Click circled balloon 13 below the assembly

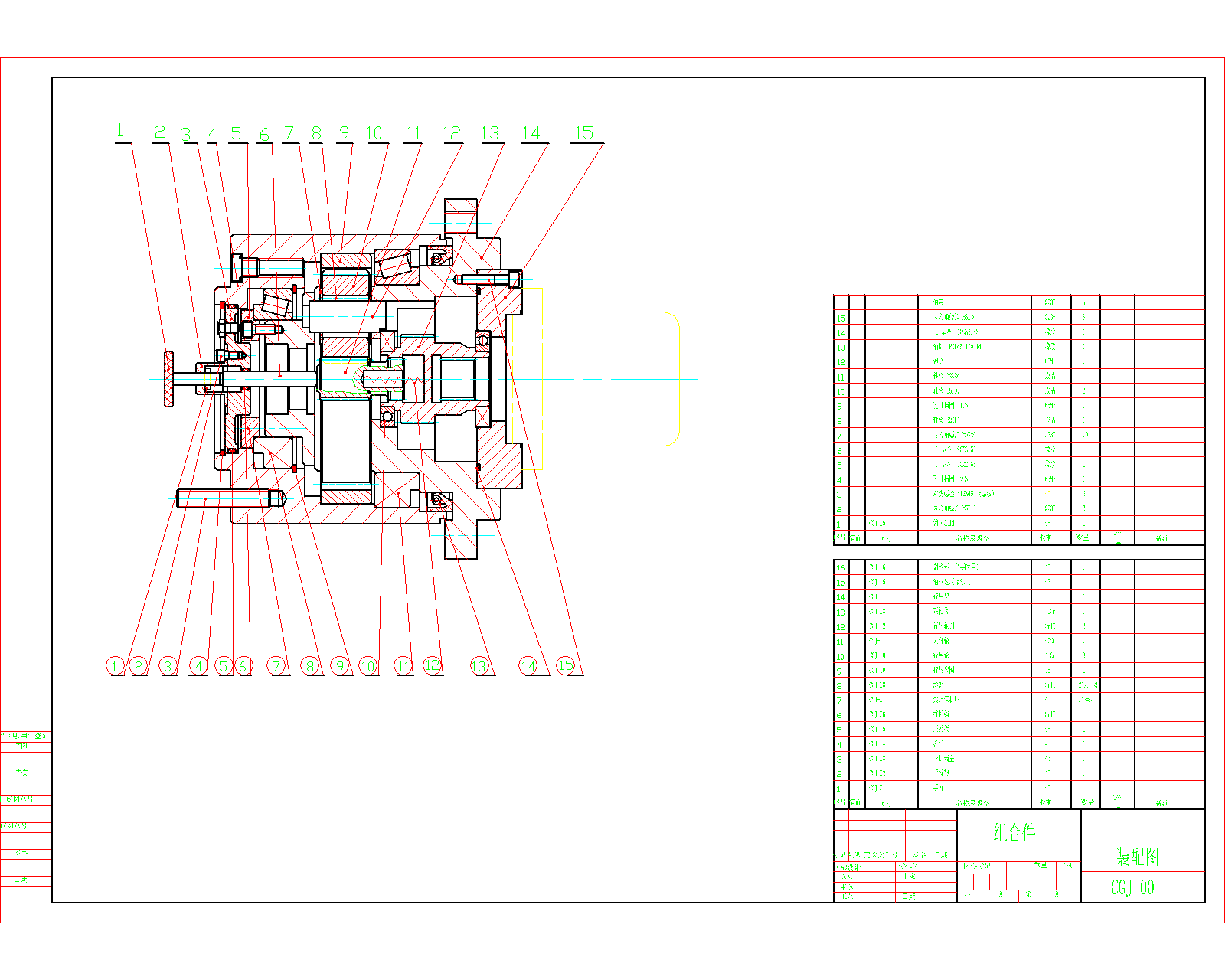coord(479,666)
